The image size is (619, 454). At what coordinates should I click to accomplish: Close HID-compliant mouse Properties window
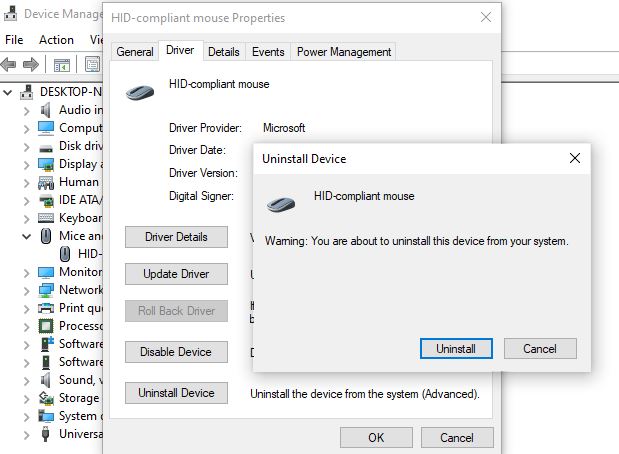pos(486,17)
